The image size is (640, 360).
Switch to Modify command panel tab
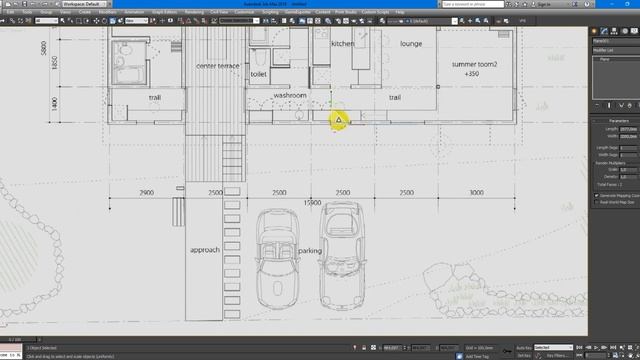tap(604, 31)
